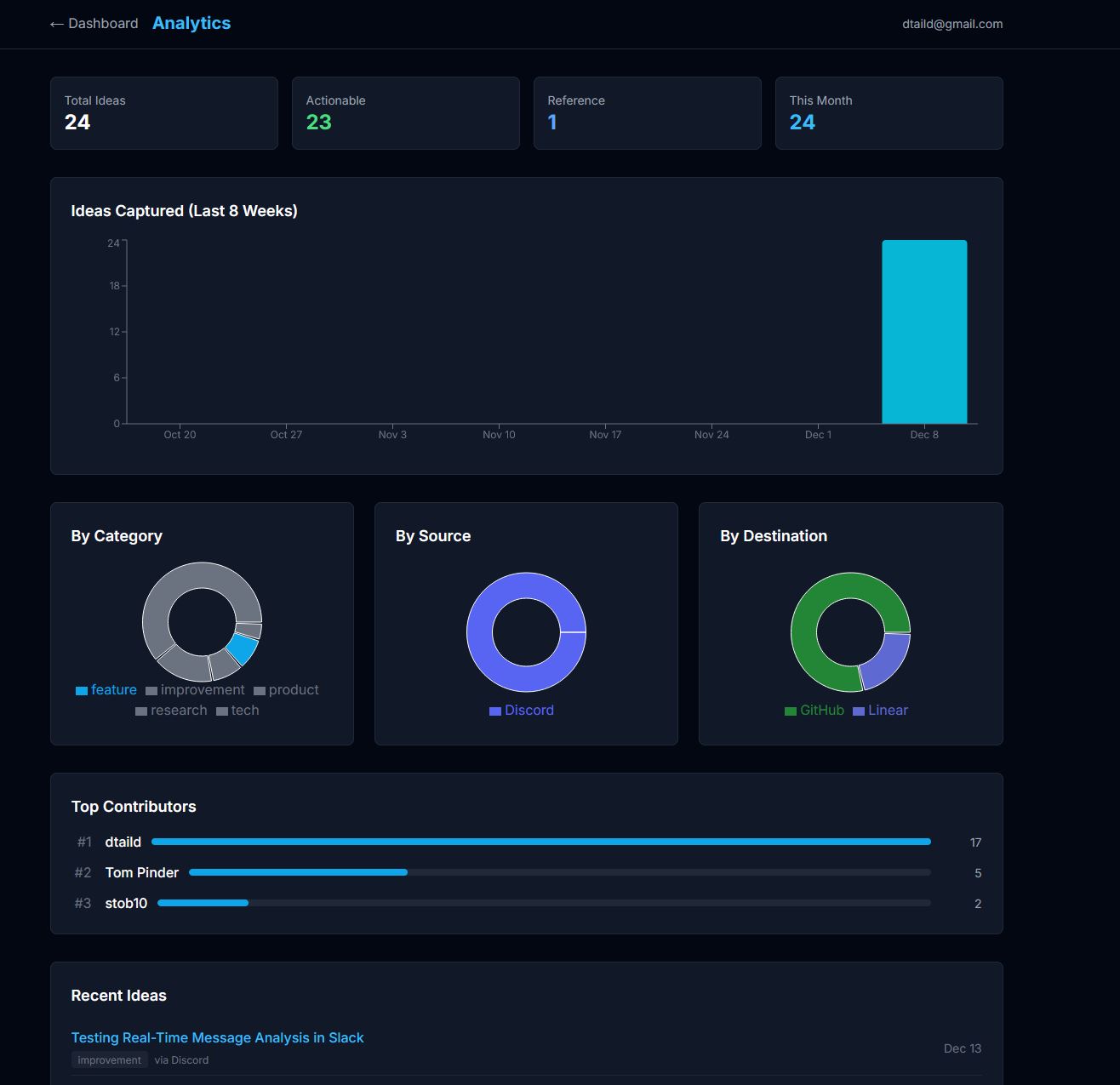Click the Dec 8 bar in the weekly chart
This screenshot has width=1120, height=1085.
pyautogui.click(x=924, y=332)
